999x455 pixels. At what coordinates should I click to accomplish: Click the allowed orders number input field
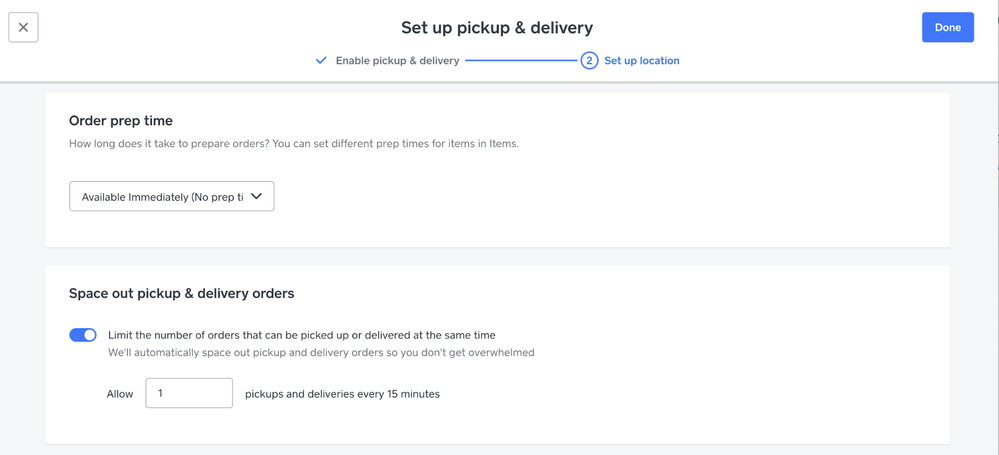pyautogui.click(x=189, y=393)
